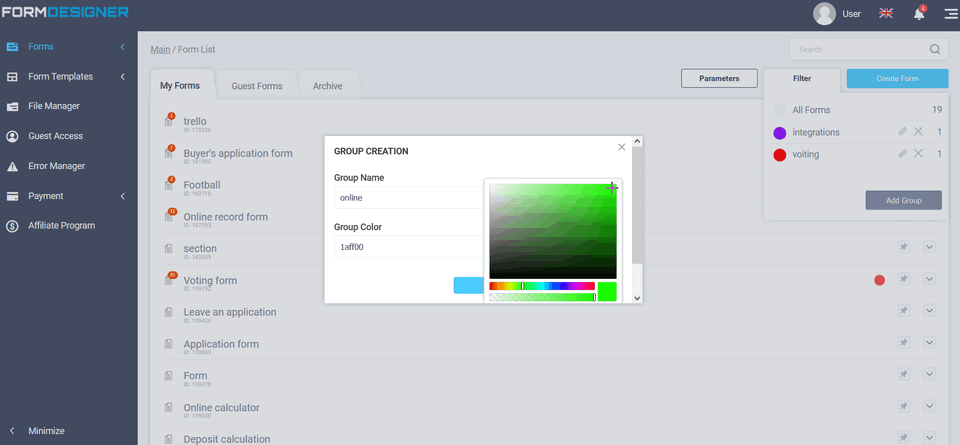This screenshot has height=445, width=960.
Task: Expand options for section form
Action: [929, 247]
